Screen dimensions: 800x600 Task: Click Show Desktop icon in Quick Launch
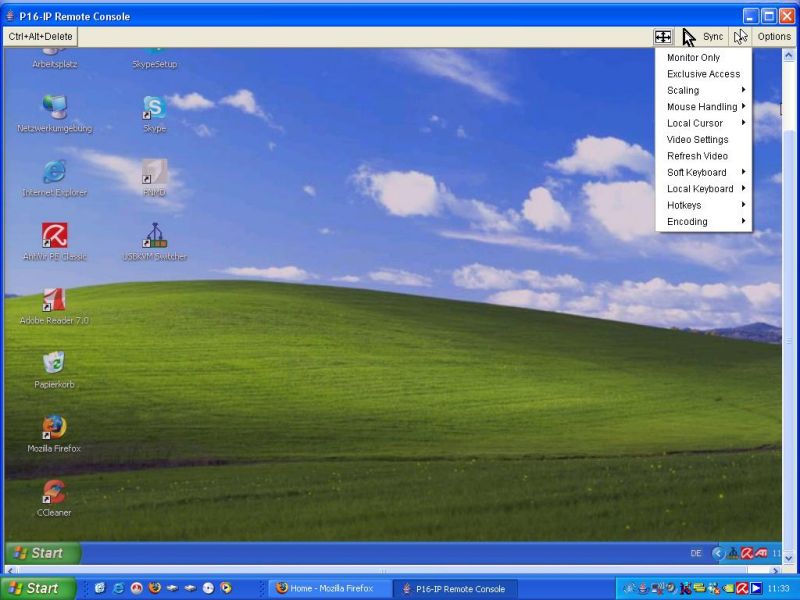[x=100, y=588]
